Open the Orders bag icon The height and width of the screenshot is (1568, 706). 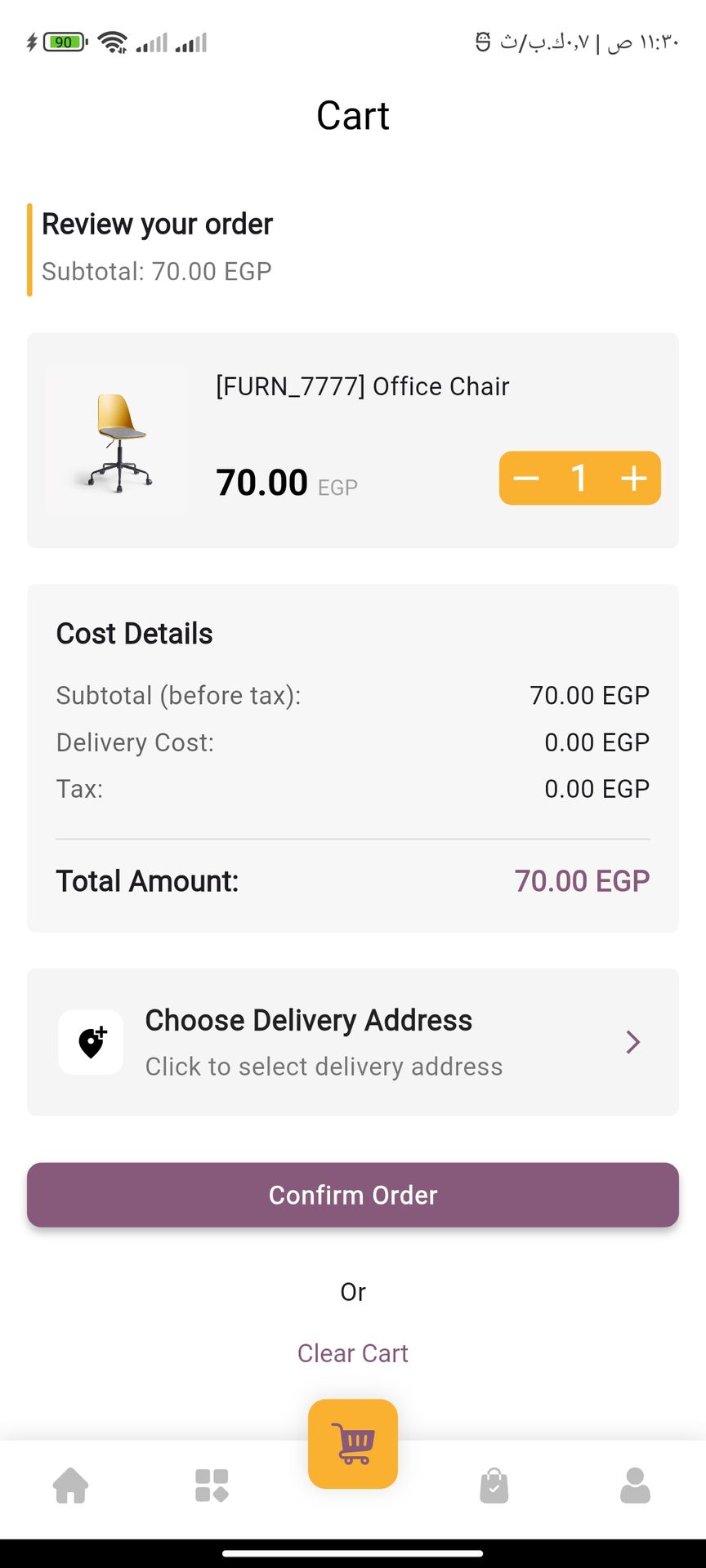click(494, 1486)
